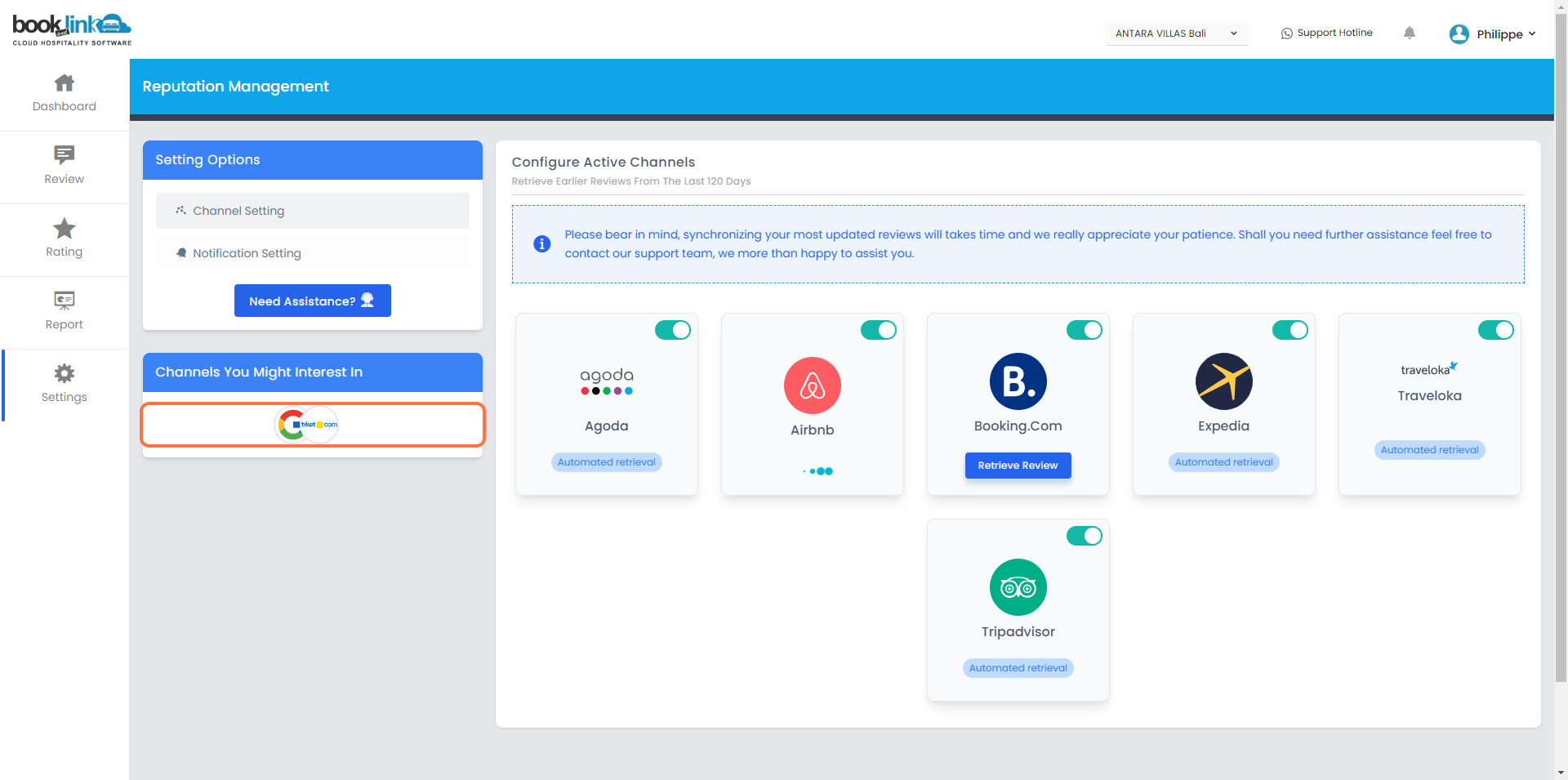Screen dimensions: 1568x780
Task: Click the scrollbar down arrow
Action: (1561, 773)
